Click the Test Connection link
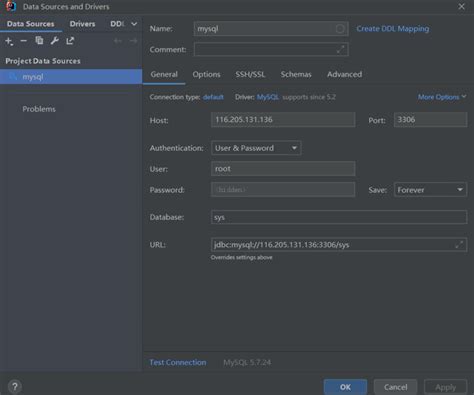This screenshot has width=474, height=395. (x=178, y=362)
